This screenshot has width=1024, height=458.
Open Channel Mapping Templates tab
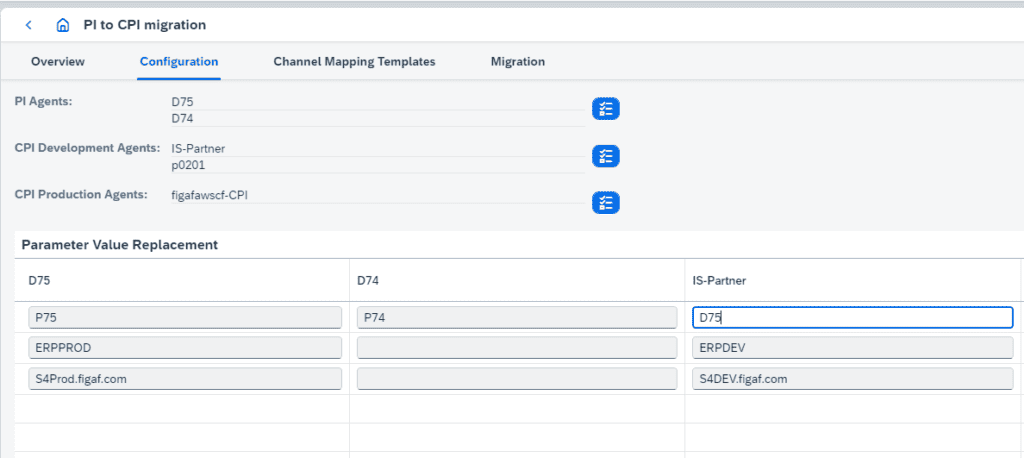354,61
